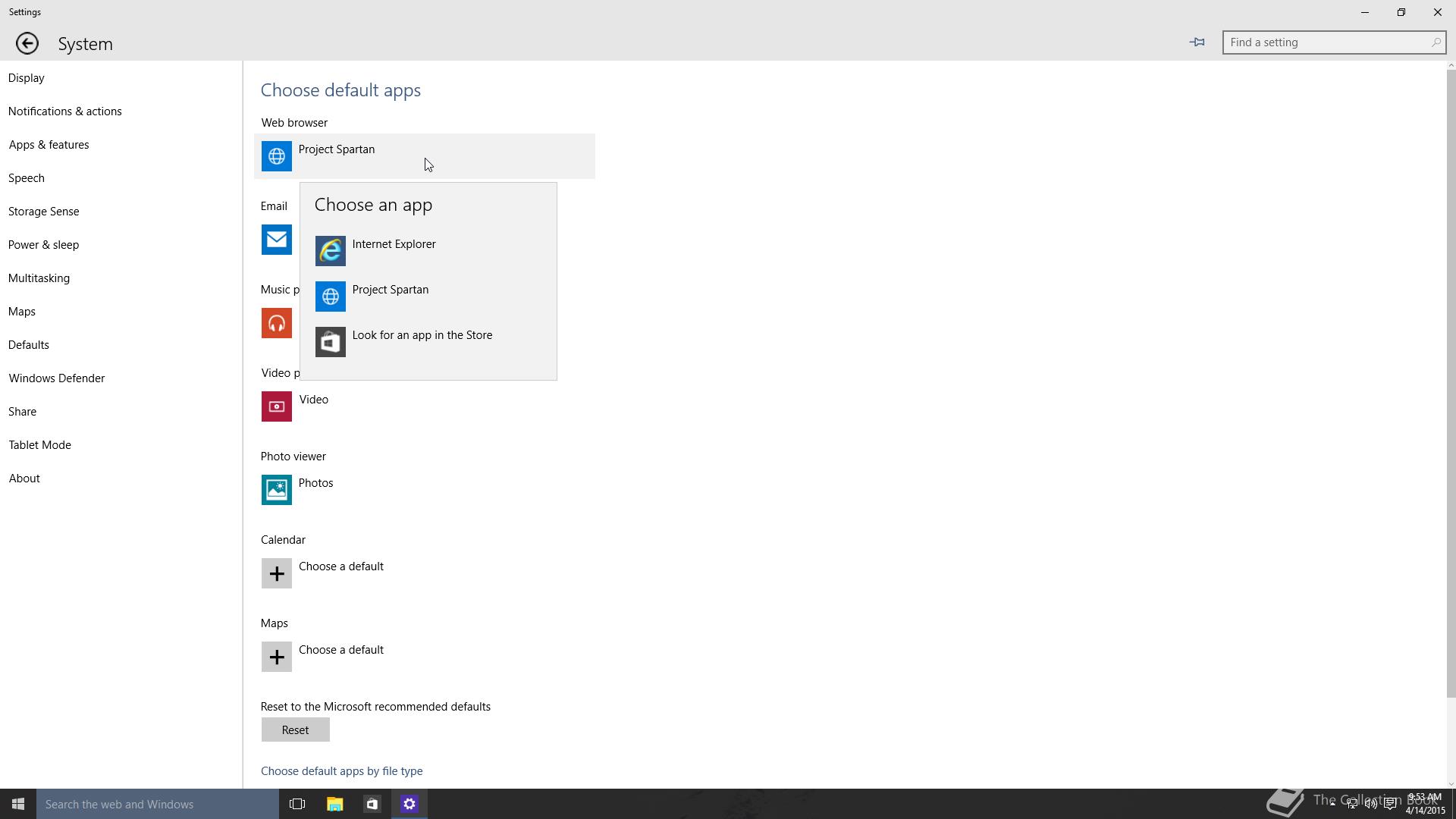Click the plus icon under Maps

pyautogui.click(x=277, y=657)
